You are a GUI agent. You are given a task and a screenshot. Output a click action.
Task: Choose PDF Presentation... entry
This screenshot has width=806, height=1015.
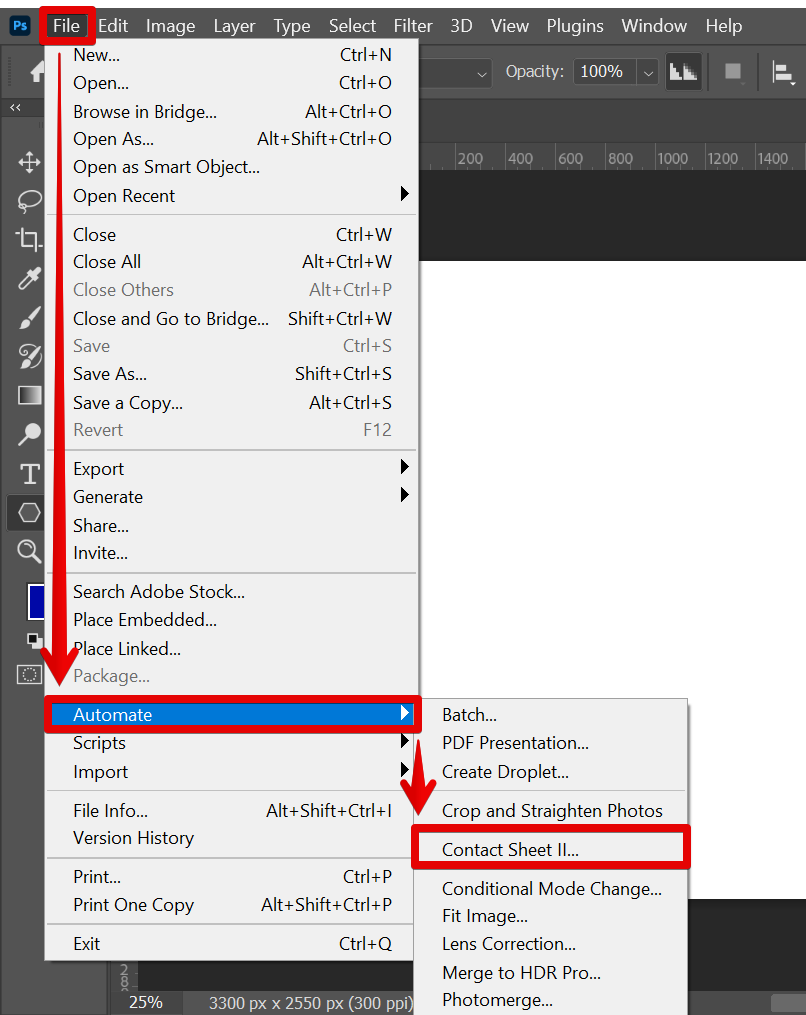551,742
